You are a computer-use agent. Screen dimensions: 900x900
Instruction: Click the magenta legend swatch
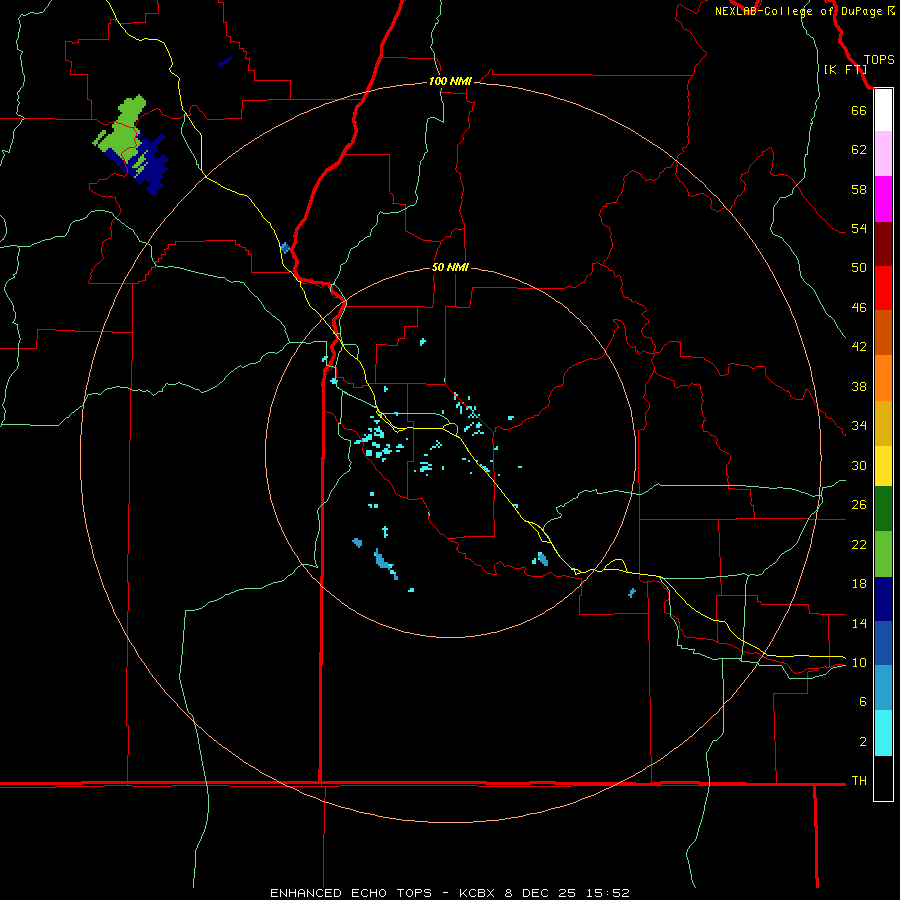coord(883,199)
